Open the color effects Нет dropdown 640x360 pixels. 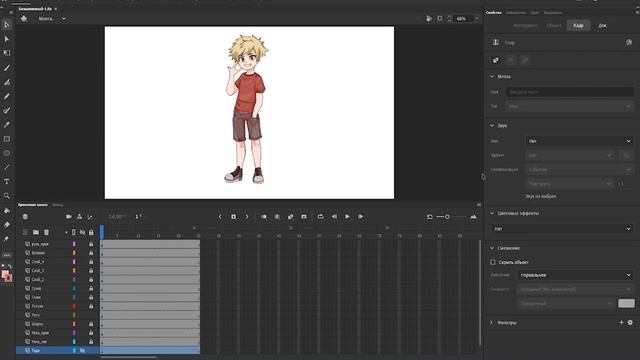click(562, 229)
